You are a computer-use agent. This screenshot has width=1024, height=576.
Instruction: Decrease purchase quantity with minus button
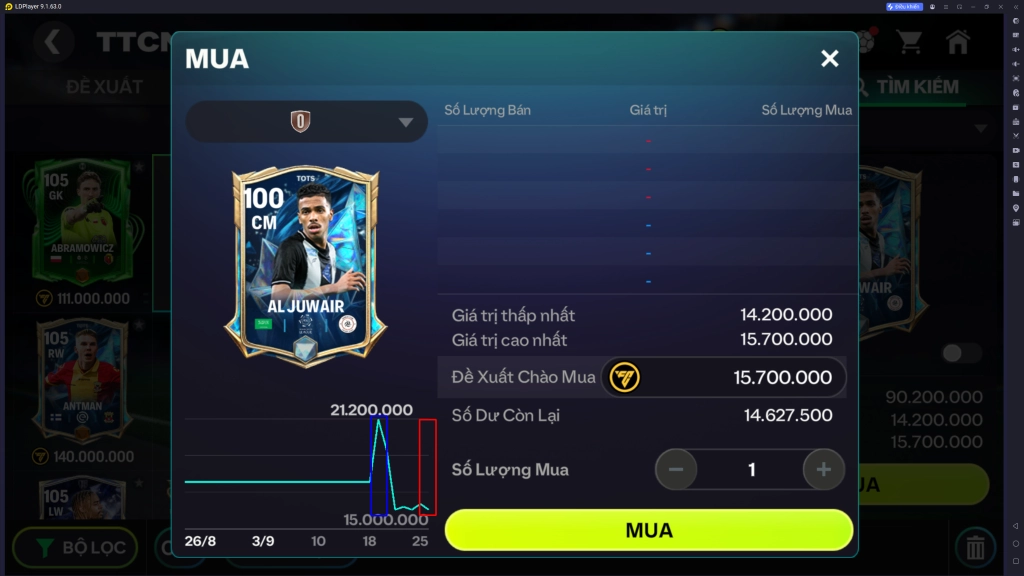point(676,470)
